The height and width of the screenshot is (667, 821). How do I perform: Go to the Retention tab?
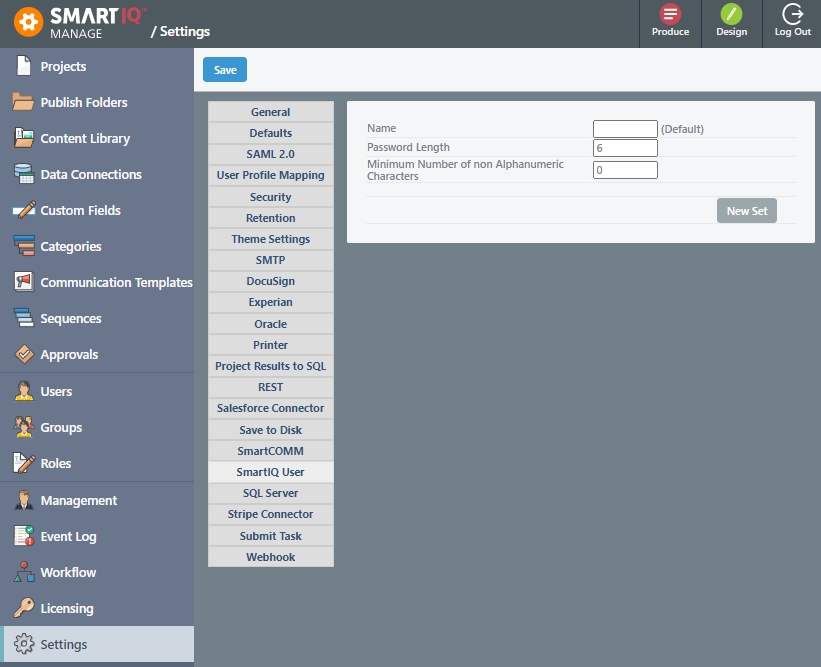pos(270,217)
